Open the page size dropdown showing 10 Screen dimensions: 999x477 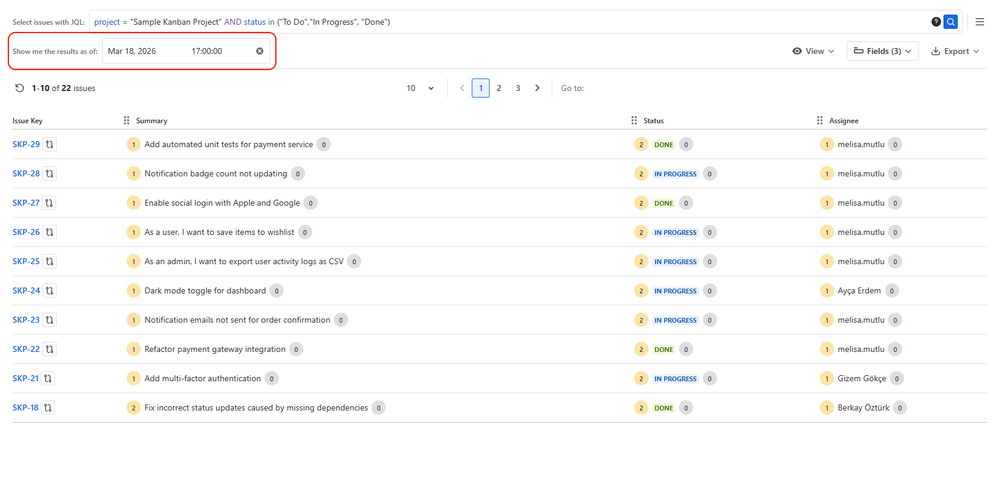[x=420, y=88]
